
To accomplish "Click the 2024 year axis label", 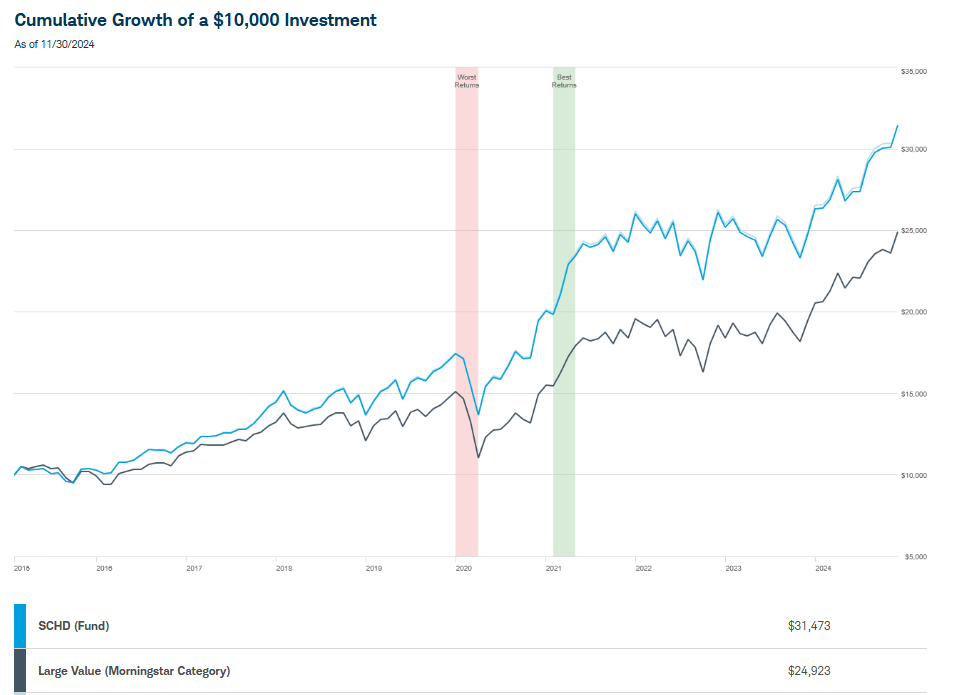I will (x=823, y=568).
